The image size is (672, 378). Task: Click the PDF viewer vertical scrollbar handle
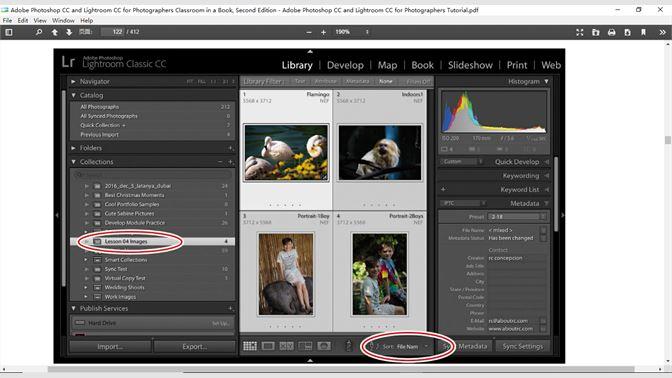pos(667,140)
